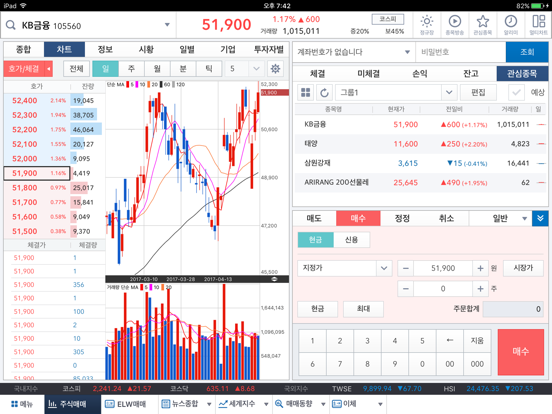Click the 전체 button above chart
Viewport: 552px width, 414px height.
coord(76,69)
